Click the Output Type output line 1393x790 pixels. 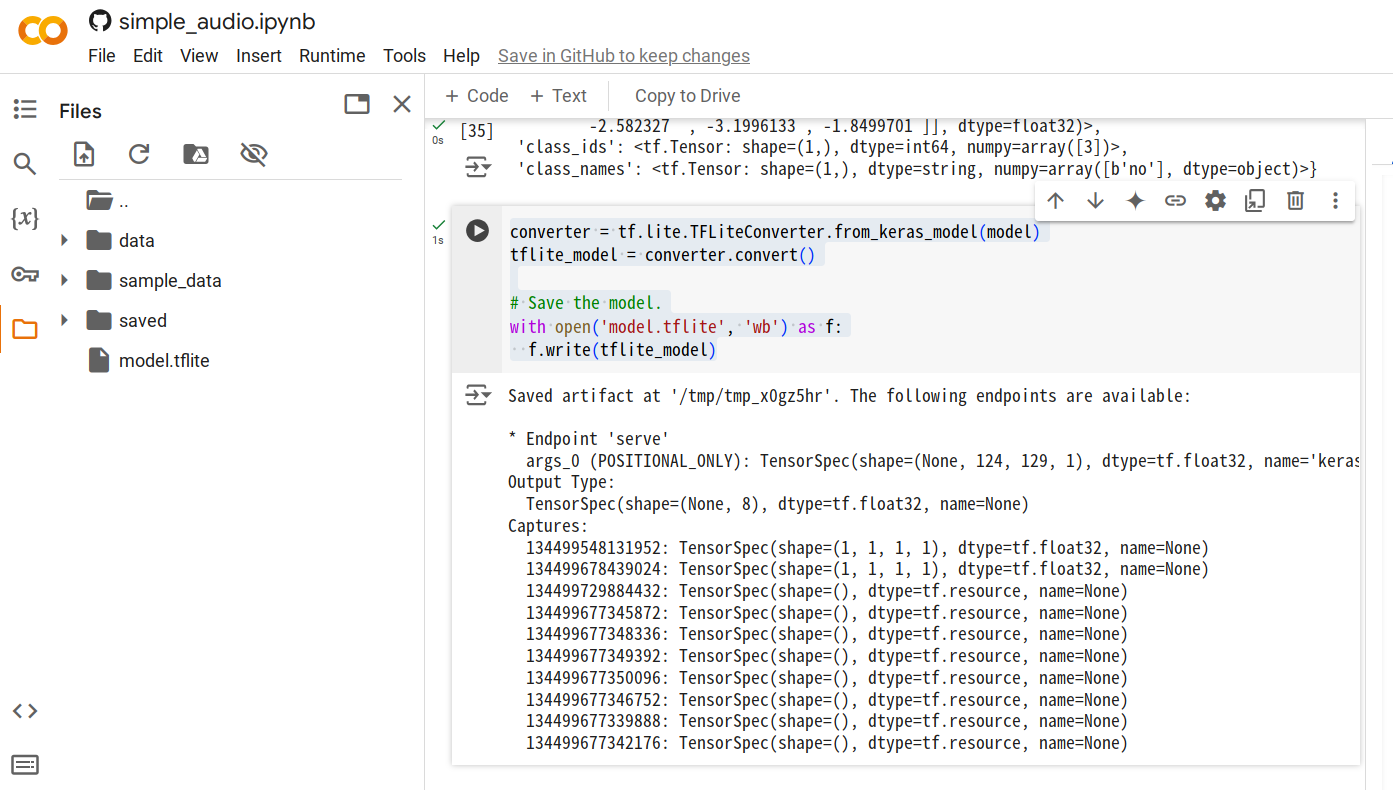(562, 483)
